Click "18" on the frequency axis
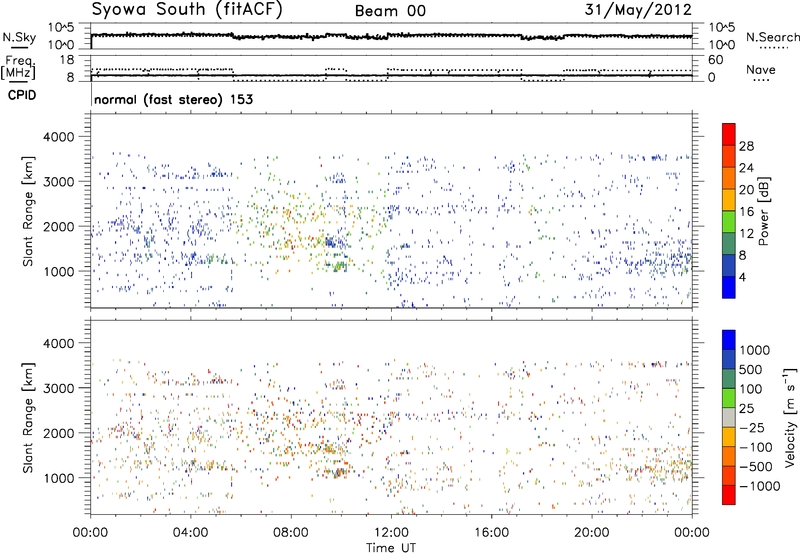 click(67, 60)
